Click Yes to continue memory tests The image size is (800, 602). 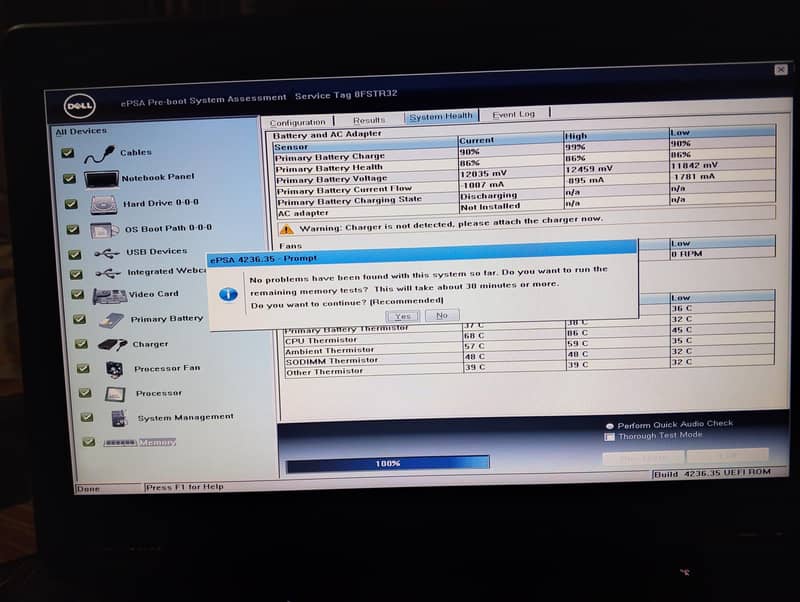(x=403, y=316)
